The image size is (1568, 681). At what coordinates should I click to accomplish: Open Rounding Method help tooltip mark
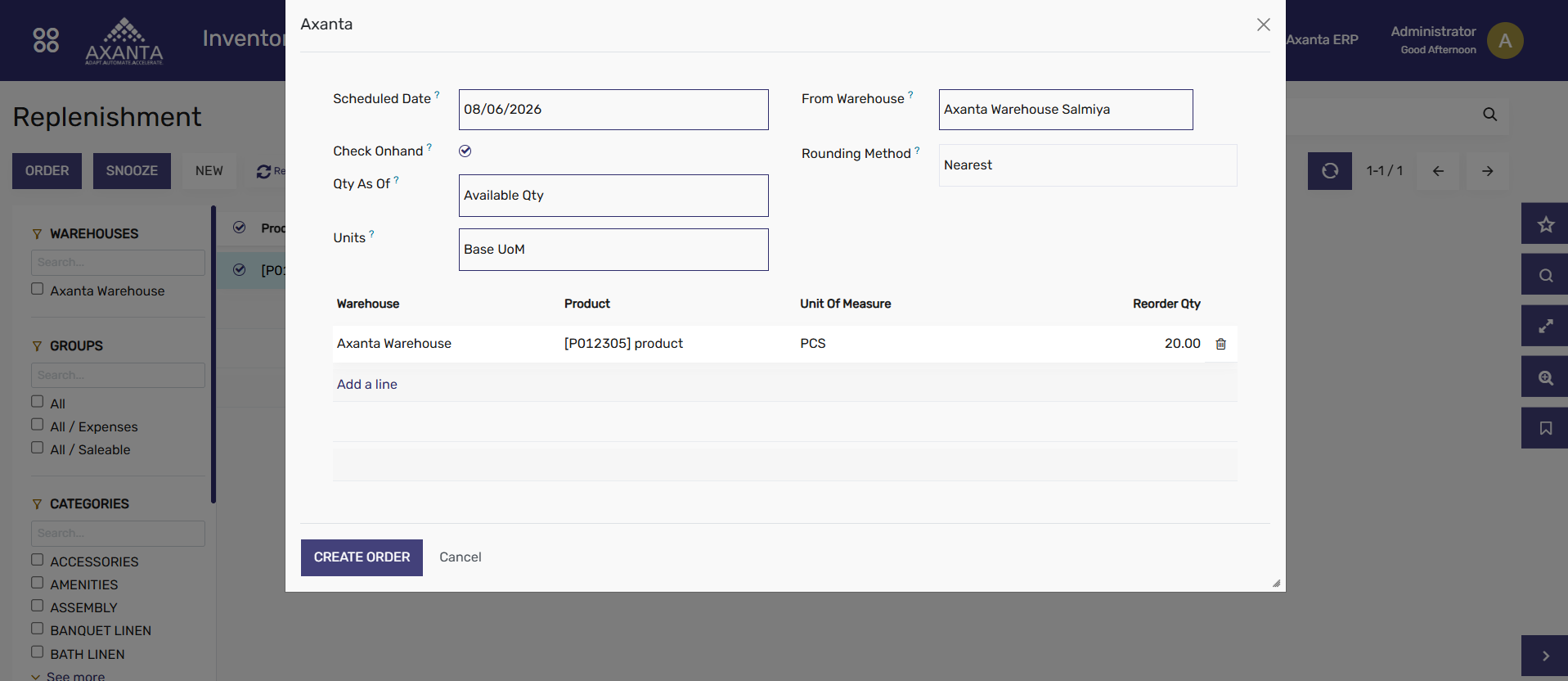tap(917, 150)
